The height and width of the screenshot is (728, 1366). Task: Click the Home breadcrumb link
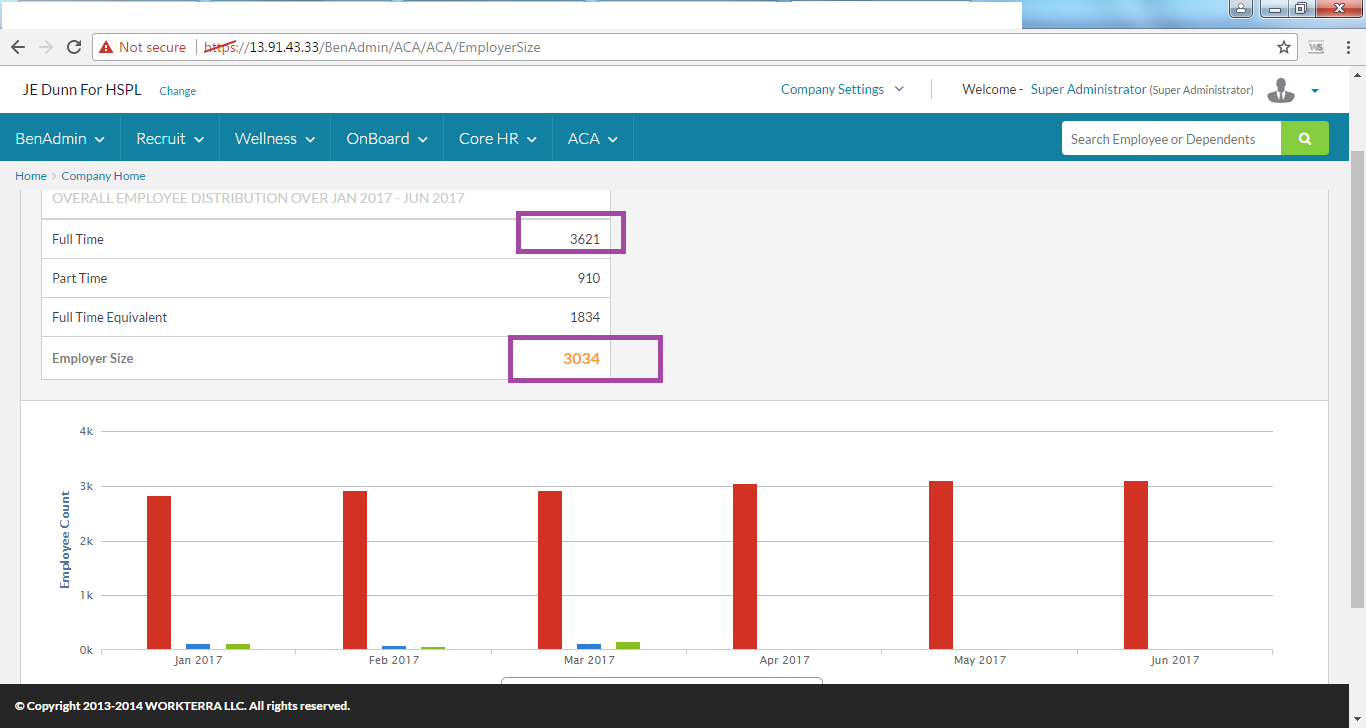(30, 176)
